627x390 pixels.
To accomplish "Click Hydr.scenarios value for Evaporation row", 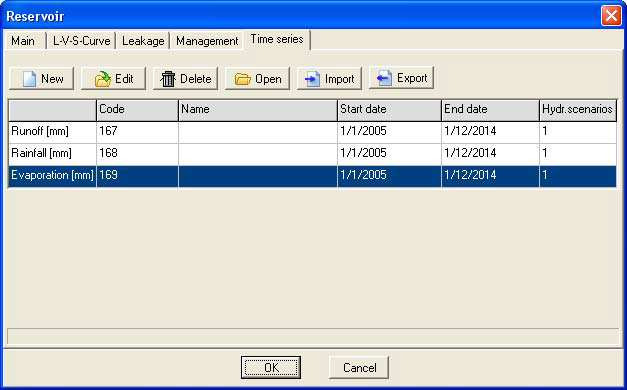I will coord(578,176).
